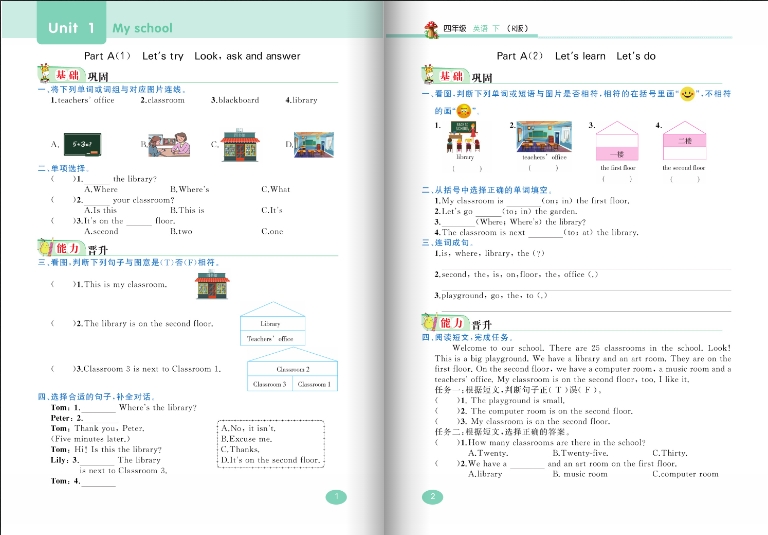Click the blackboard picture labeled A
The height and width of the screenshot is (535, 768).
click(x=85, y=144)
